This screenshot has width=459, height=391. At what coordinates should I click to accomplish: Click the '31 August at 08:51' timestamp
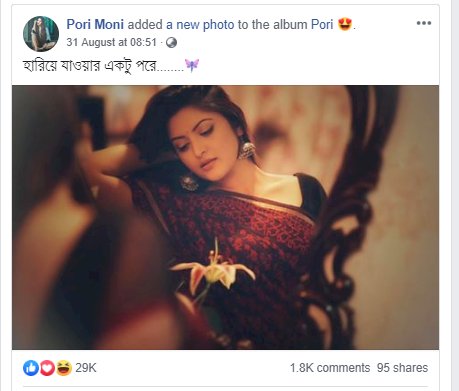[x=111, y=42]
